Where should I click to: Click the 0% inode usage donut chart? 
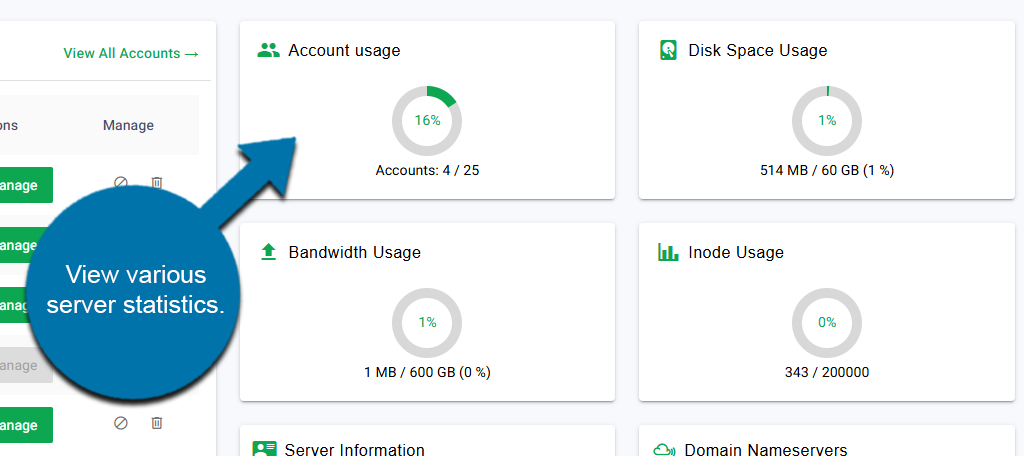coord(827,322)
